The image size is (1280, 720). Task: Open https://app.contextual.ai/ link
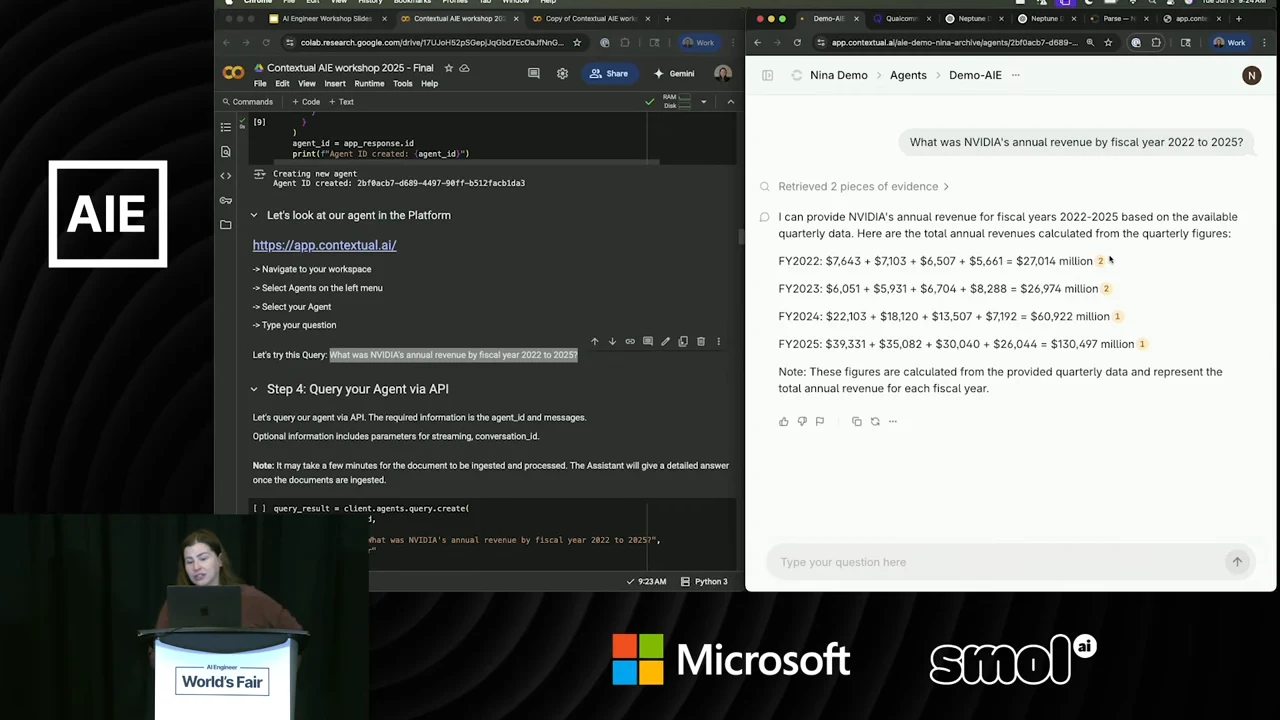(x=324, y=245)
